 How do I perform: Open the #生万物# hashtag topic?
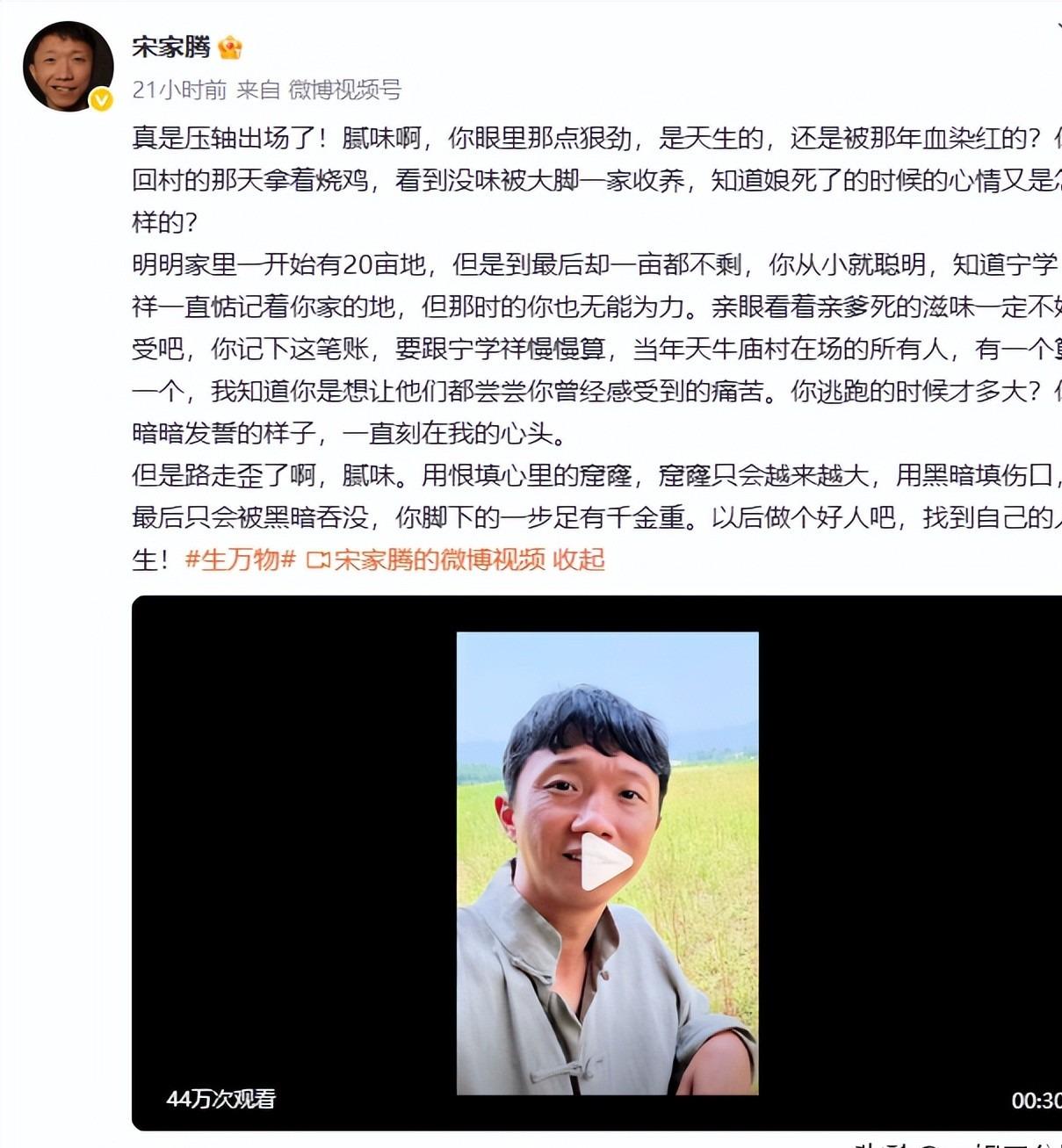click(x=241, y=560)
